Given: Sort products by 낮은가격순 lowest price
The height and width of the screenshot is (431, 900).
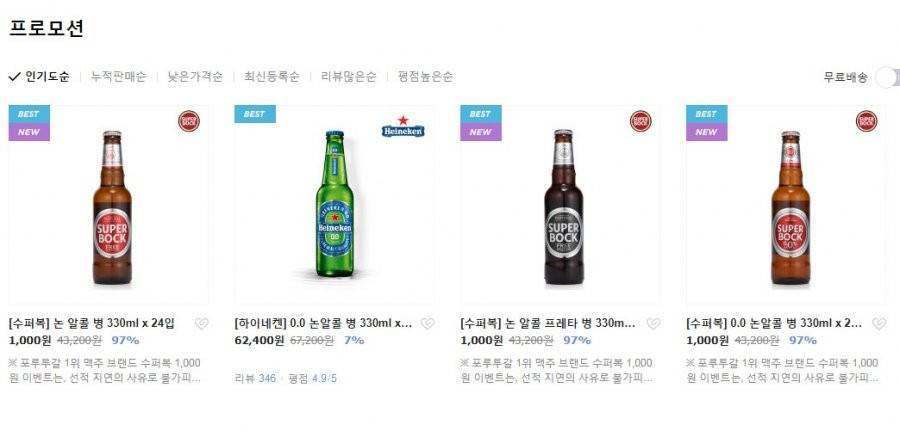Looking at the screenshot, I should 195,76.
